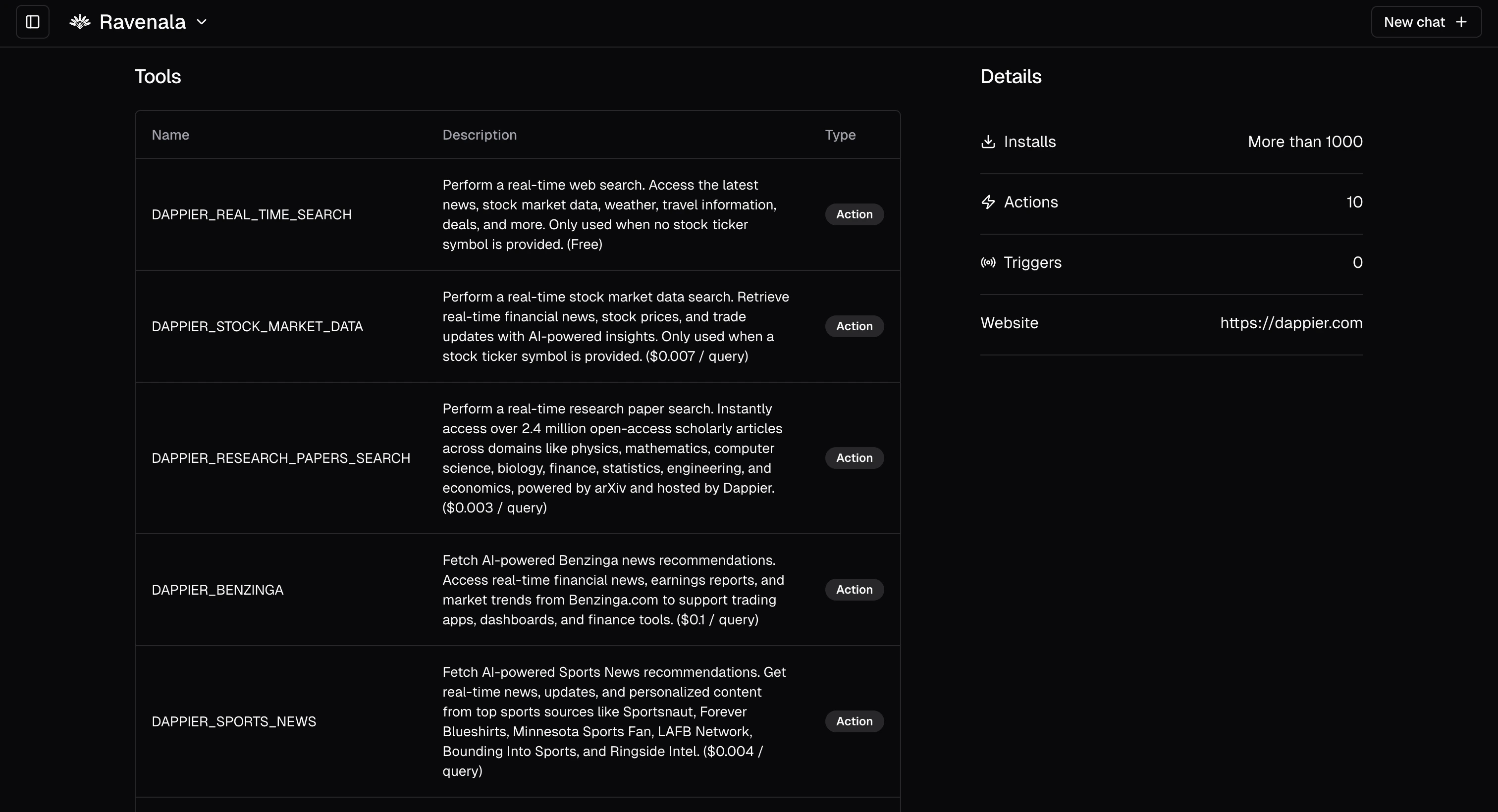Click the DAPPIER_SPORTS_NEWS Action badge
Screen dimensions: 1498x812
[x=854, y=721]
